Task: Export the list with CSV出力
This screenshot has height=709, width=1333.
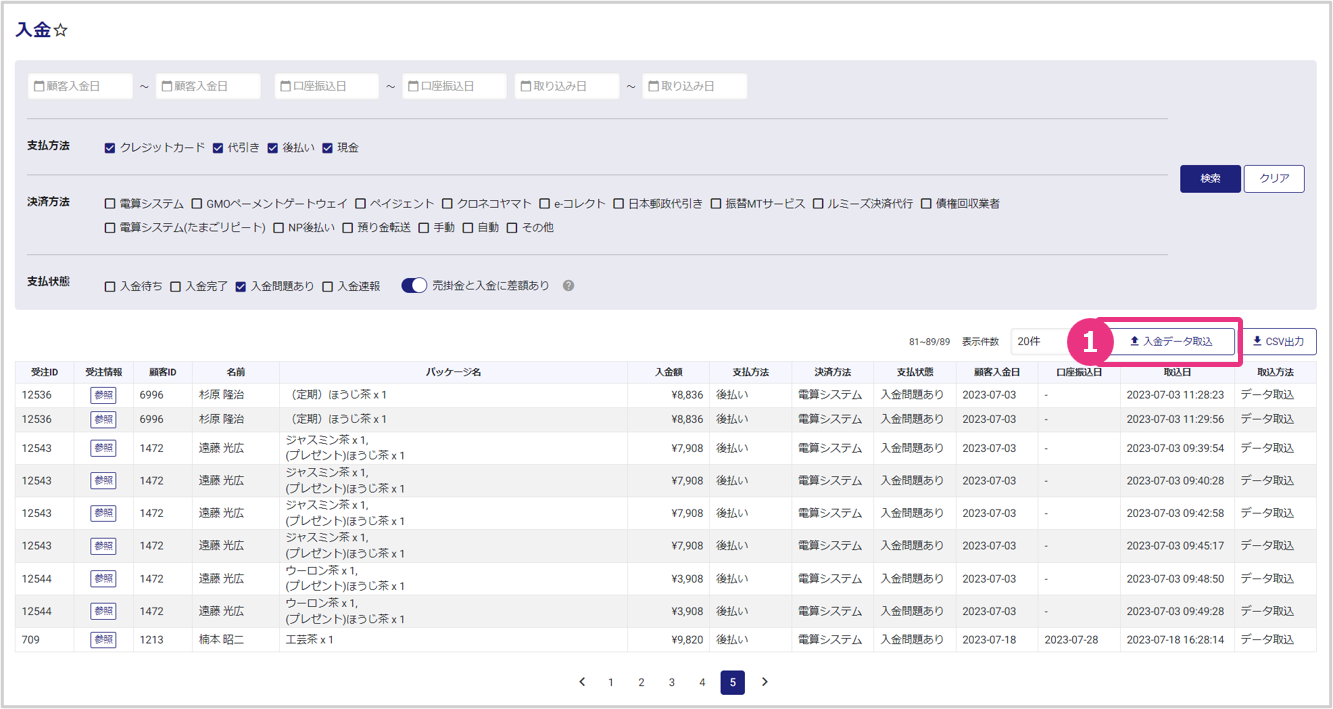Action: pos(1279,342)
